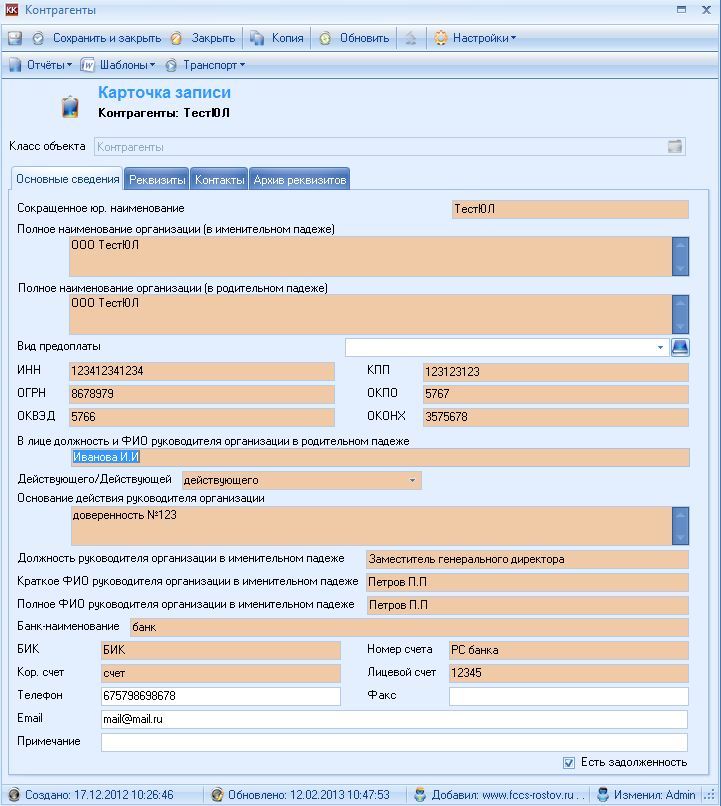
Task: Click the card record clipboard icon
Action: click(x=70, y=107)
